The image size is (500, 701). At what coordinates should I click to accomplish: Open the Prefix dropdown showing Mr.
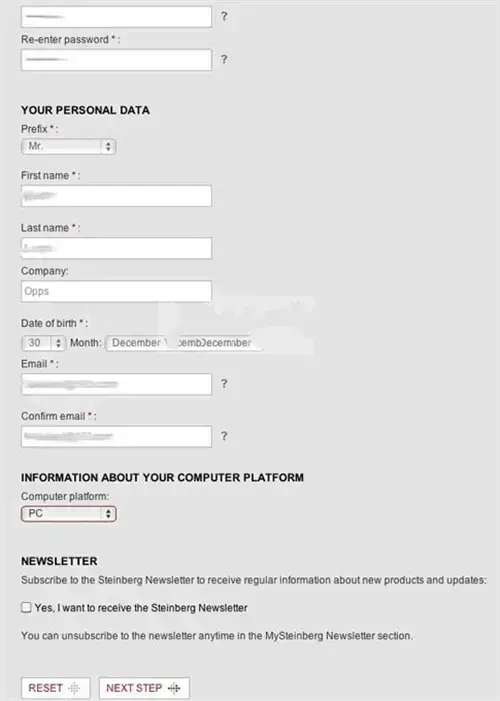tap(68, 146)
